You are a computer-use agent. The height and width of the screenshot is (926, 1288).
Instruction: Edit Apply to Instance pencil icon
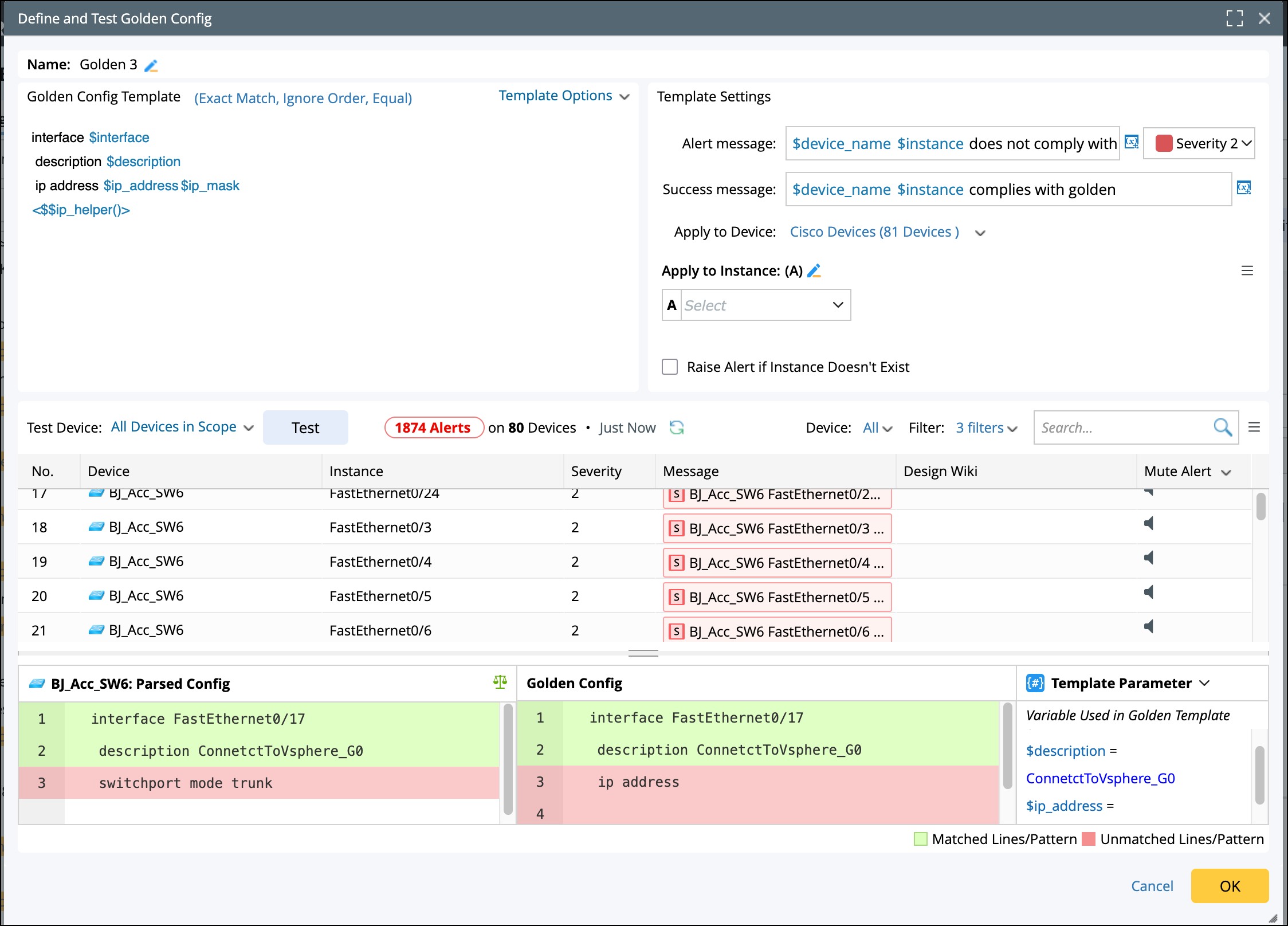(814, 270)
